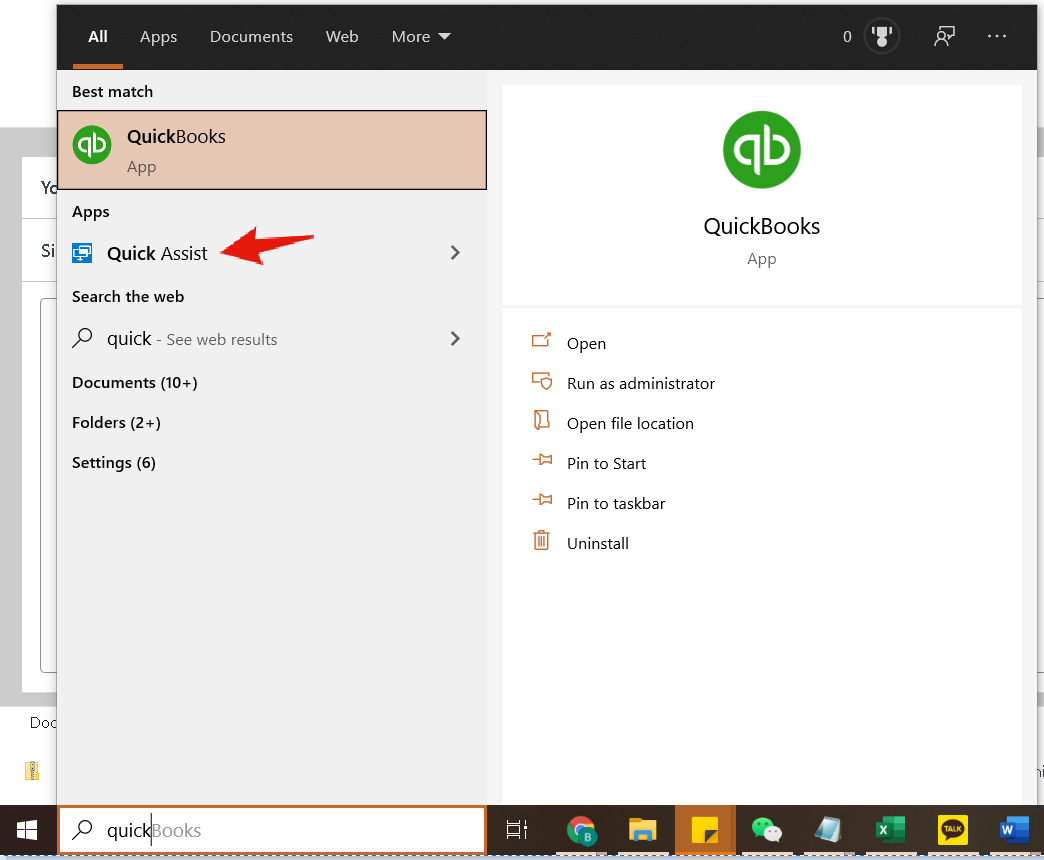Switch to the Documents tab
Image resolution: width=1044 pixels, height=860 pixels.
251,37
